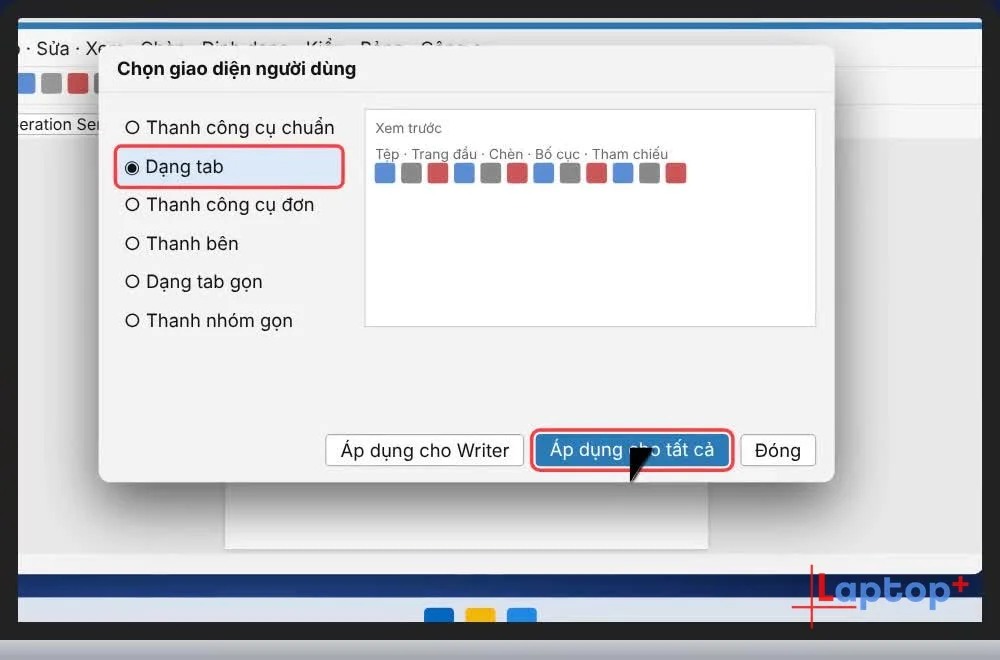
Task: Click the blue preview icon directly under "Tệp"
Action: pos(385,173)
